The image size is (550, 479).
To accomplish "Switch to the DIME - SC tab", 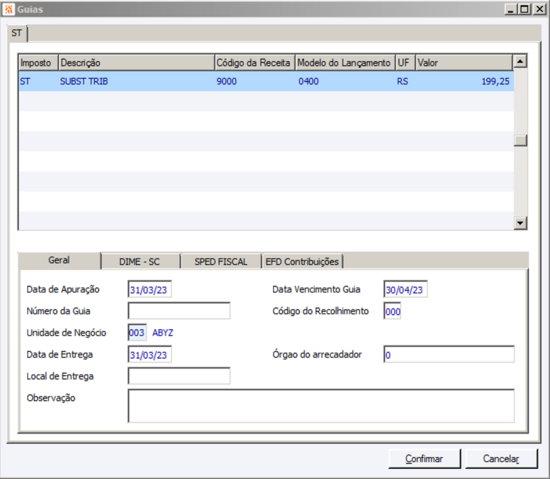I will [x=140, y=262].
